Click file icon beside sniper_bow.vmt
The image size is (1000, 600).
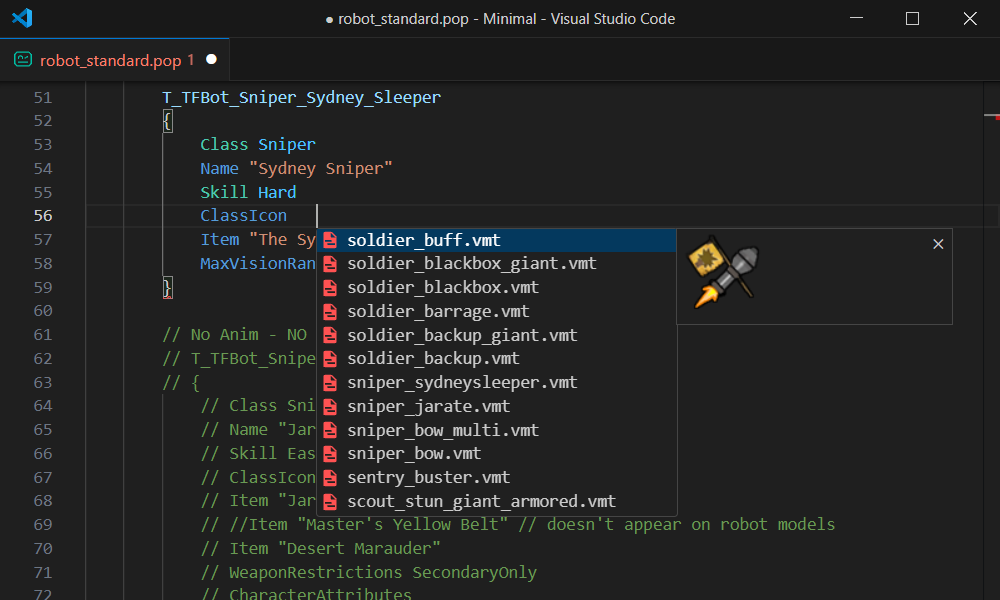coord(330,454)
